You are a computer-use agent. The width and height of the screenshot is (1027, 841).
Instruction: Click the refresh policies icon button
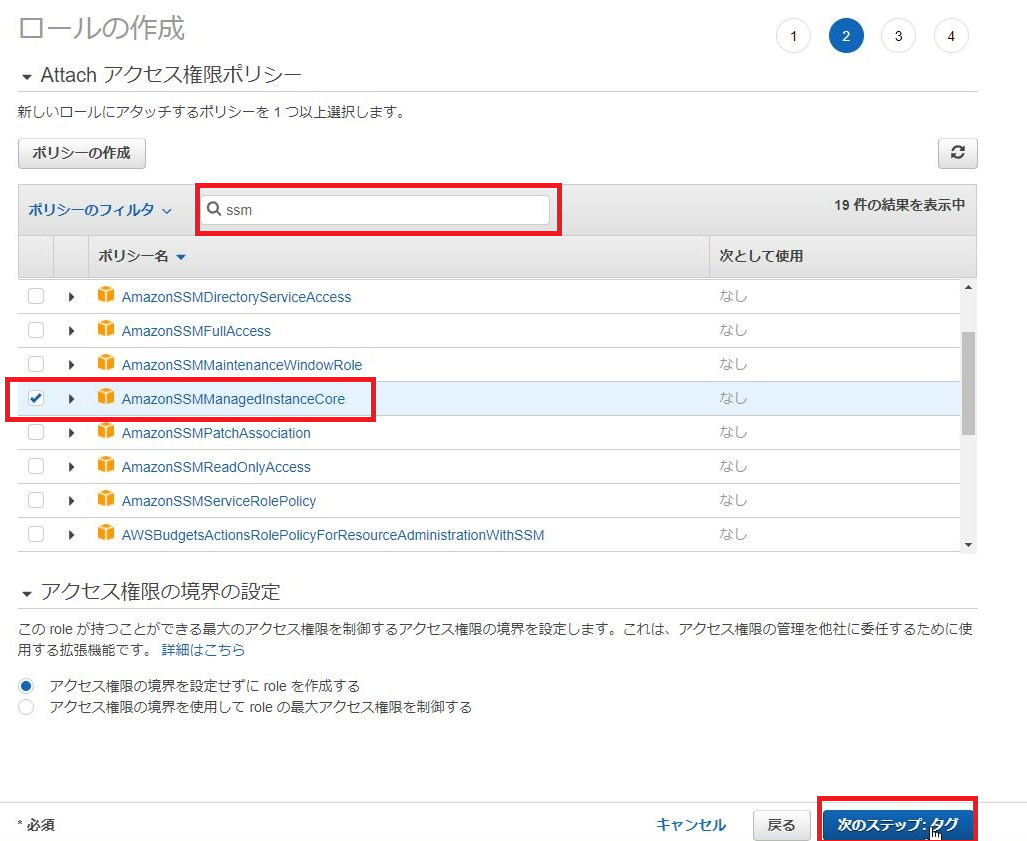pos(958,153)
